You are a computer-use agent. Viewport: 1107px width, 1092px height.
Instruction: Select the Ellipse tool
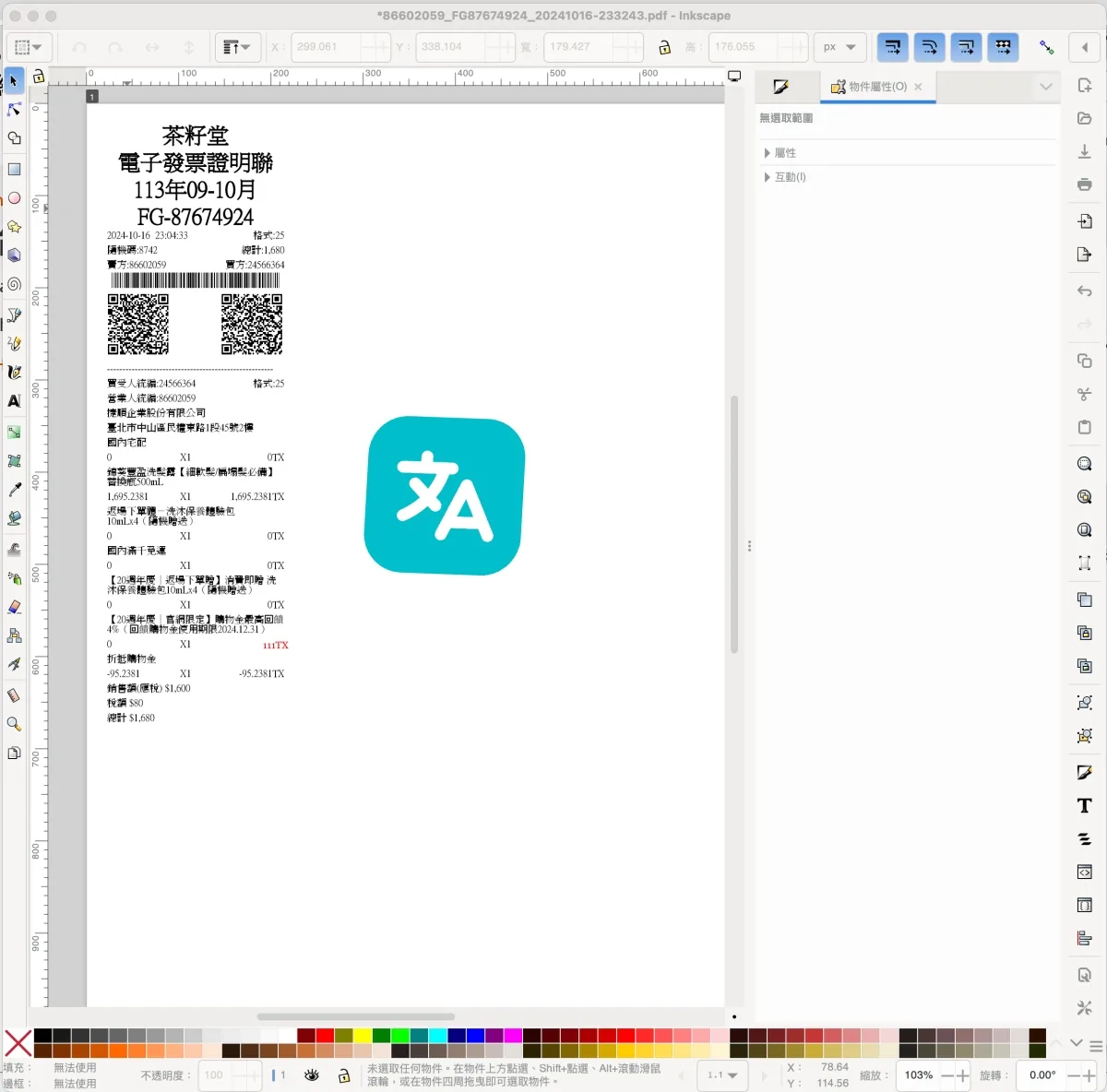14,198
